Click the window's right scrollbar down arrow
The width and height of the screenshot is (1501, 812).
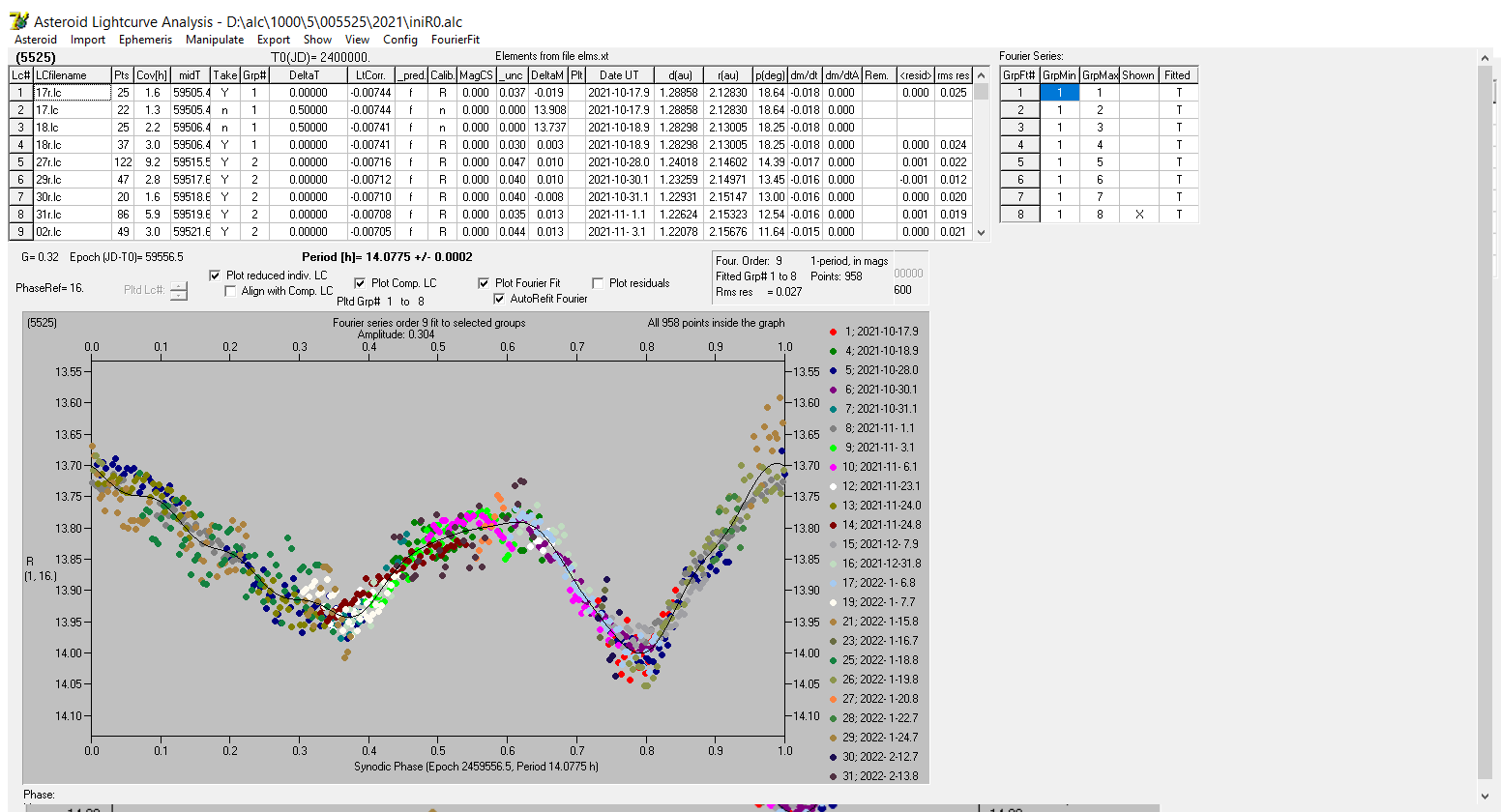coord(1486,797)
